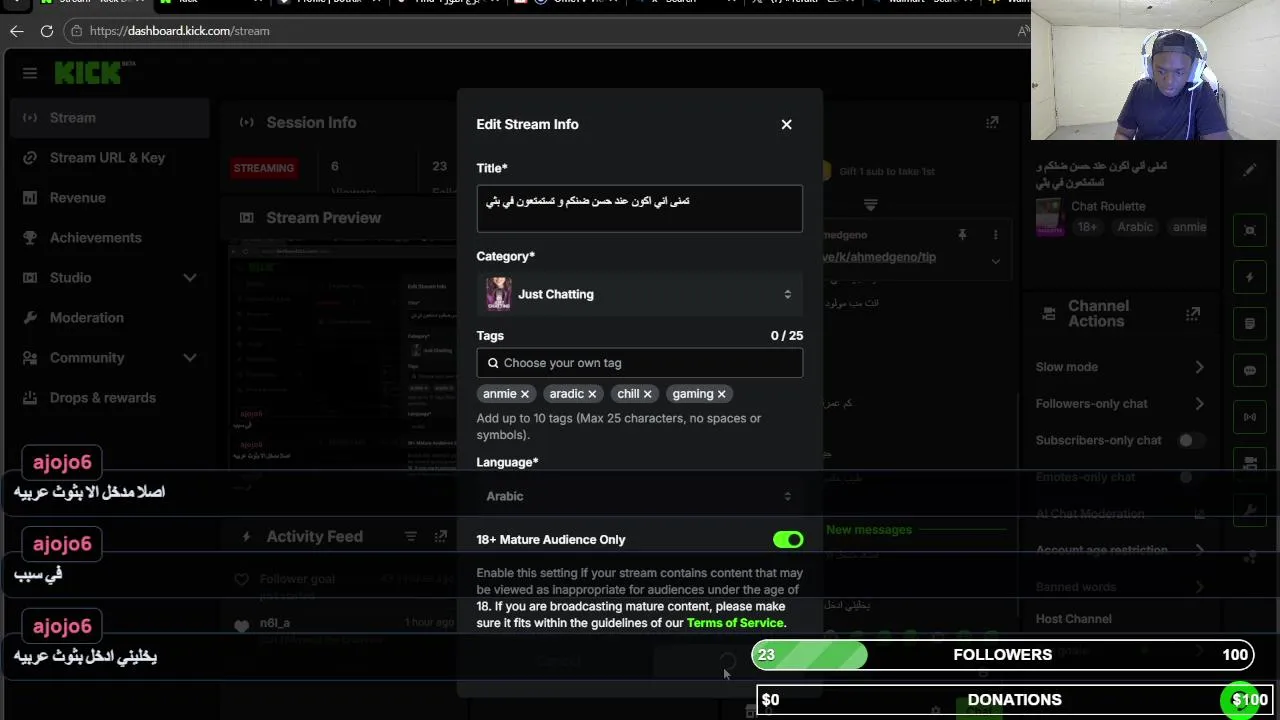Pop out the Activity Feed panel

(x=440, y=537)
